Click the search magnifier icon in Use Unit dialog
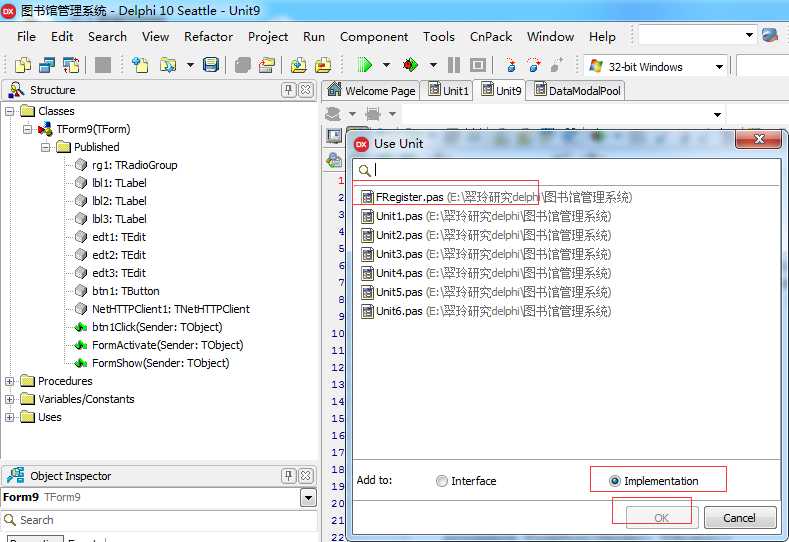The width and height of the screenshot is (789, 542). pyautogui.click(x=365, y=171)
